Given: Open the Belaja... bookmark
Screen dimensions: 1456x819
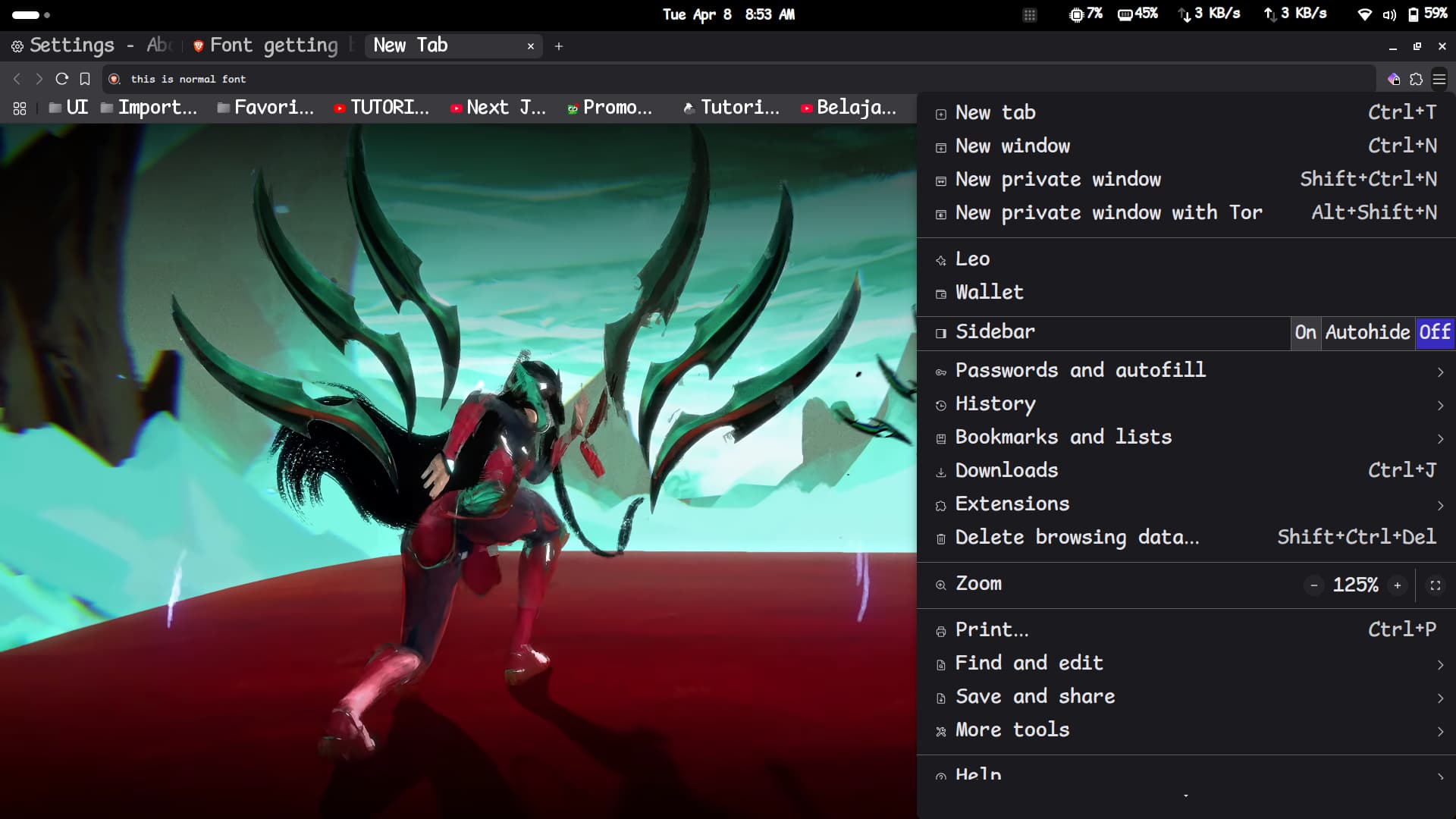Looking at the screenshot, I should [x=849, y=108].
